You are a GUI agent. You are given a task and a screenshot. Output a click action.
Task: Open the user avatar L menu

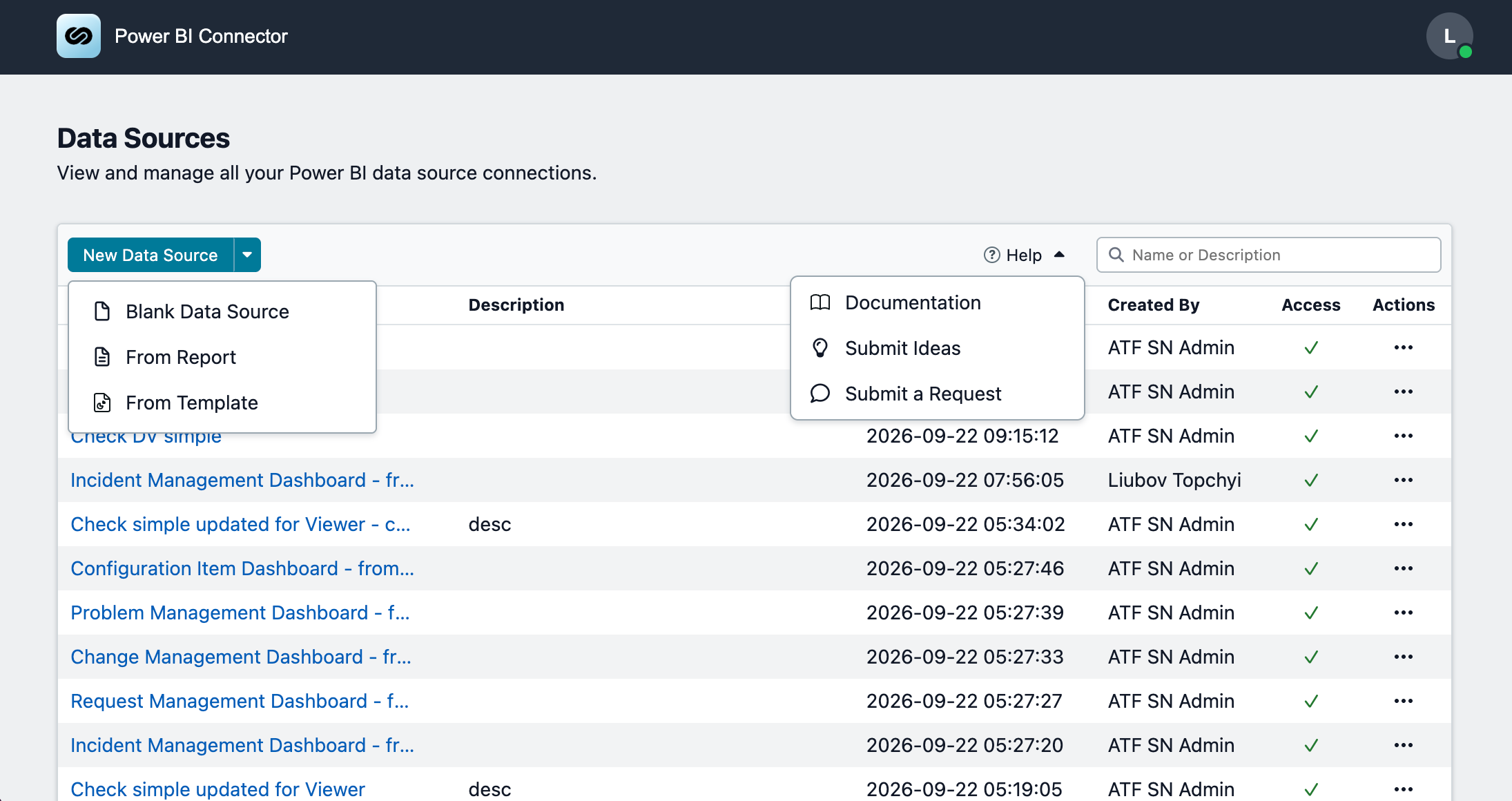pos(1449,36)
